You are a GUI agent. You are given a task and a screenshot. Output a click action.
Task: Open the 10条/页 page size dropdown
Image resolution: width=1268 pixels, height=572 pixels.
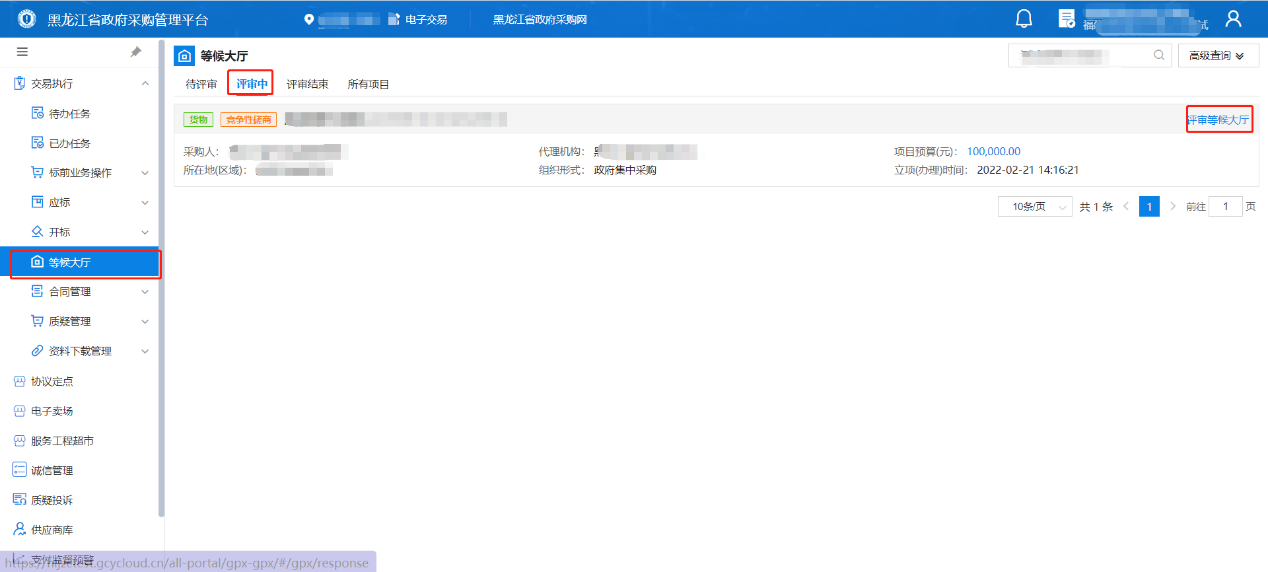pos(1035,206)
